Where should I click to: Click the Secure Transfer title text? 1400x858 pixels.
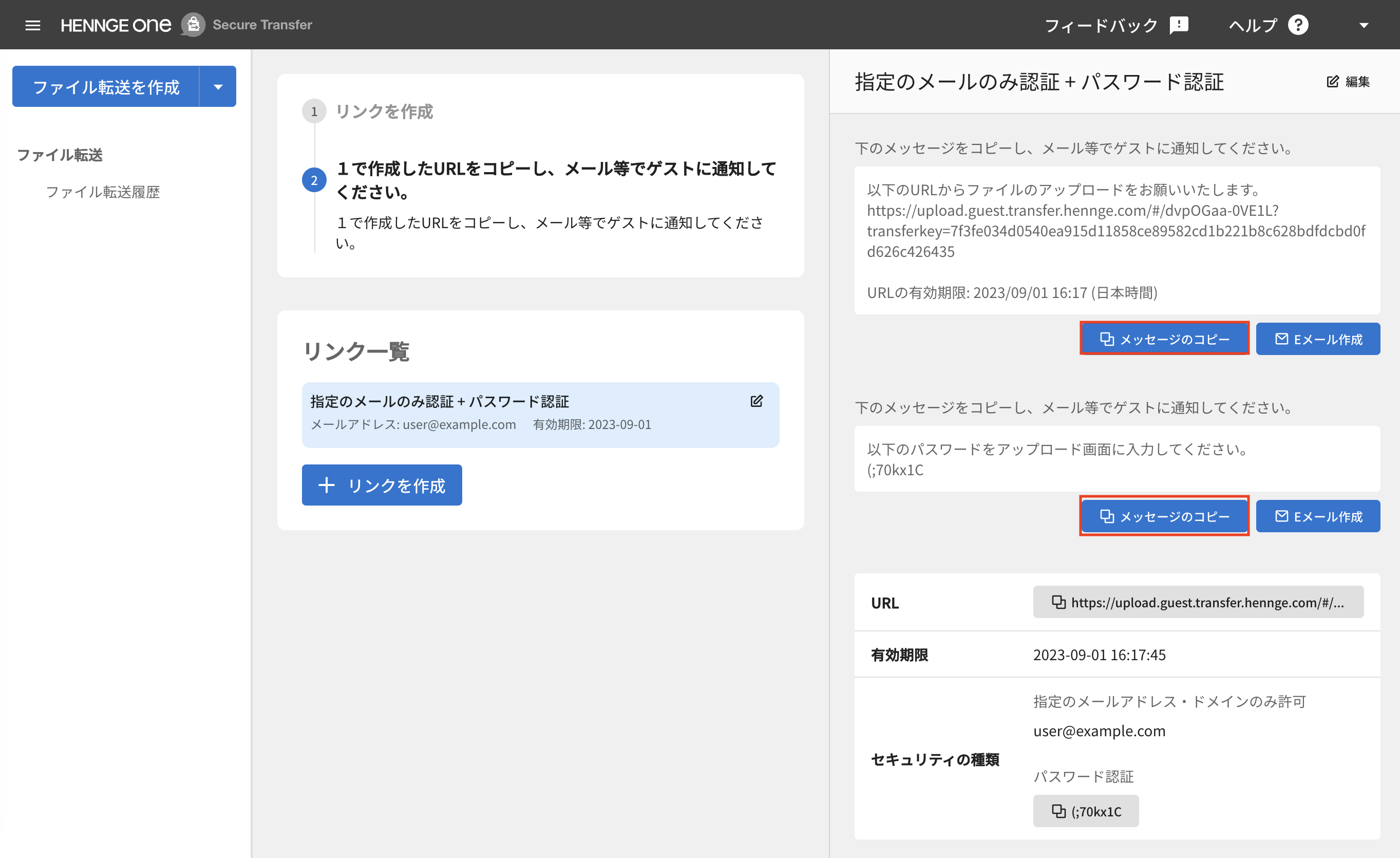click(262, 25)
